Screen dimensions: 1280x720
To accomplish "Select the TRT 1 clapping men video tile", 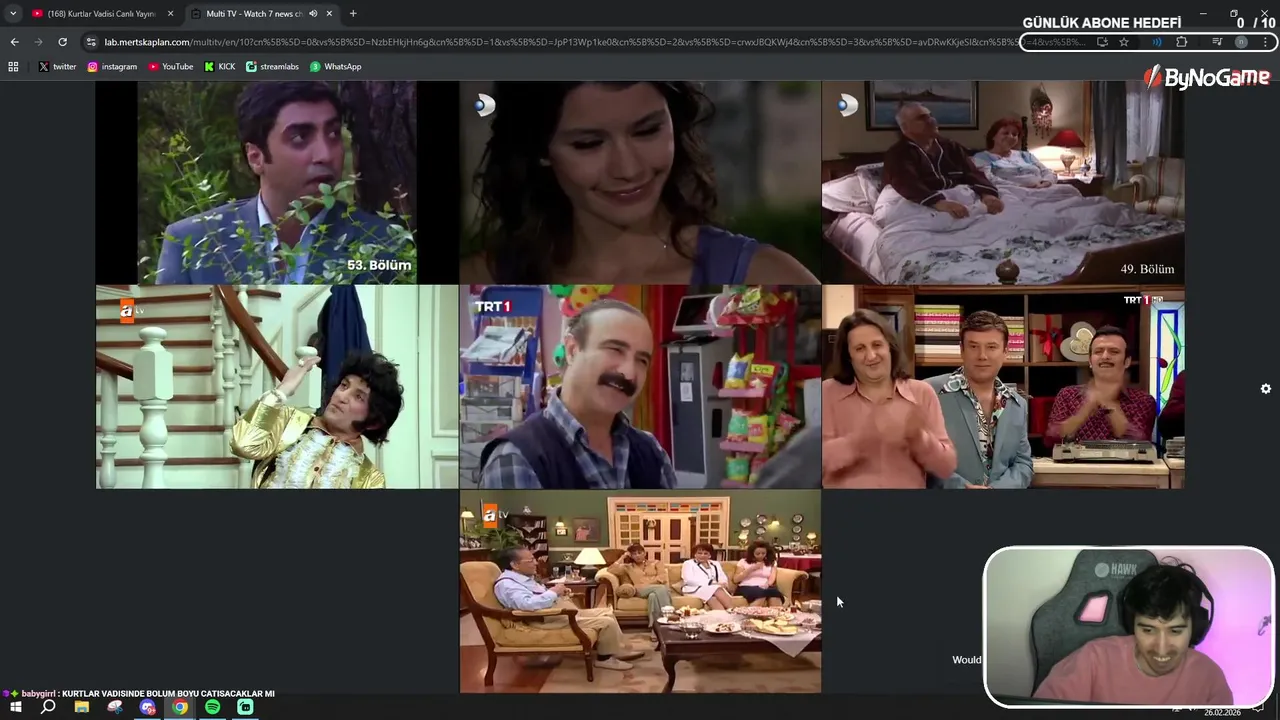I will coord(1003,387).
